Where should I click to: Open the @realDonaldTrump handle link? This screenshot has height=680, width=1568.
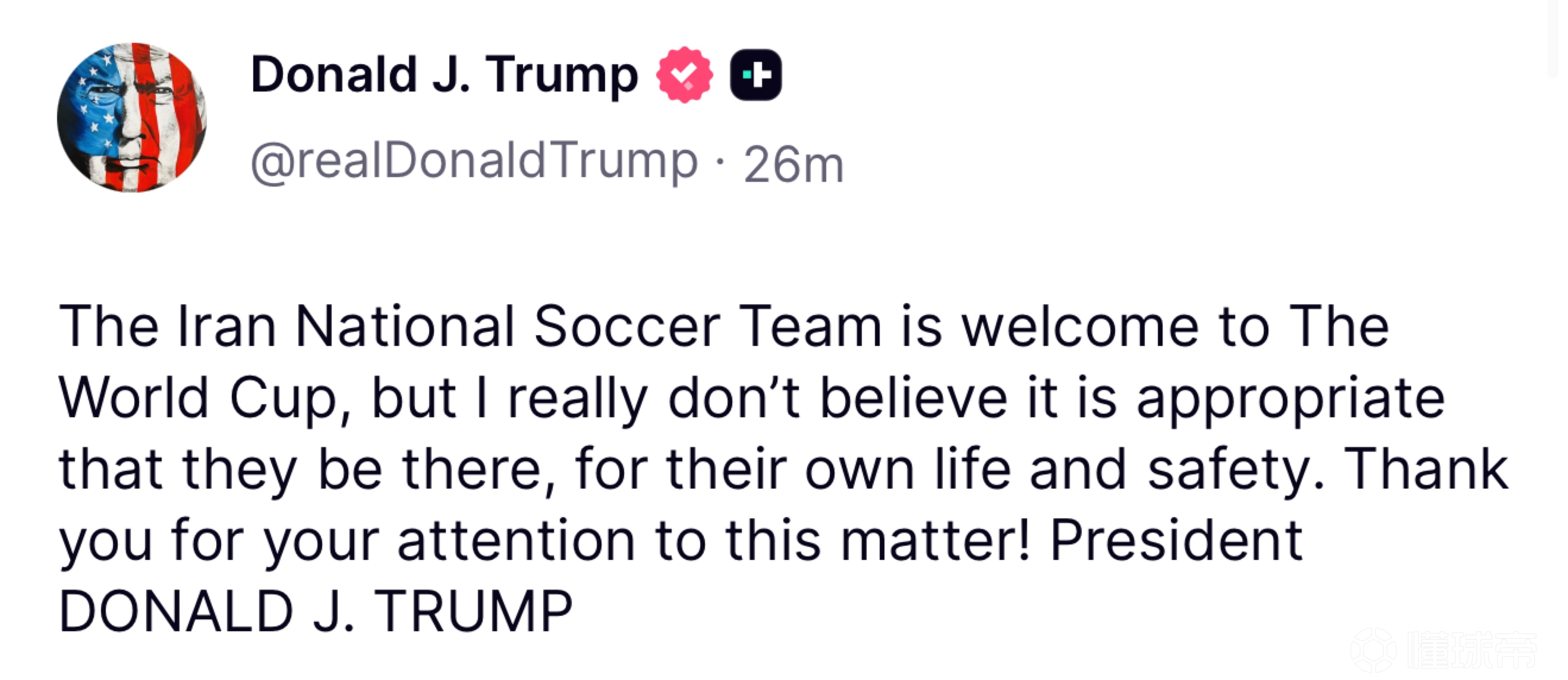click(474, 161)
